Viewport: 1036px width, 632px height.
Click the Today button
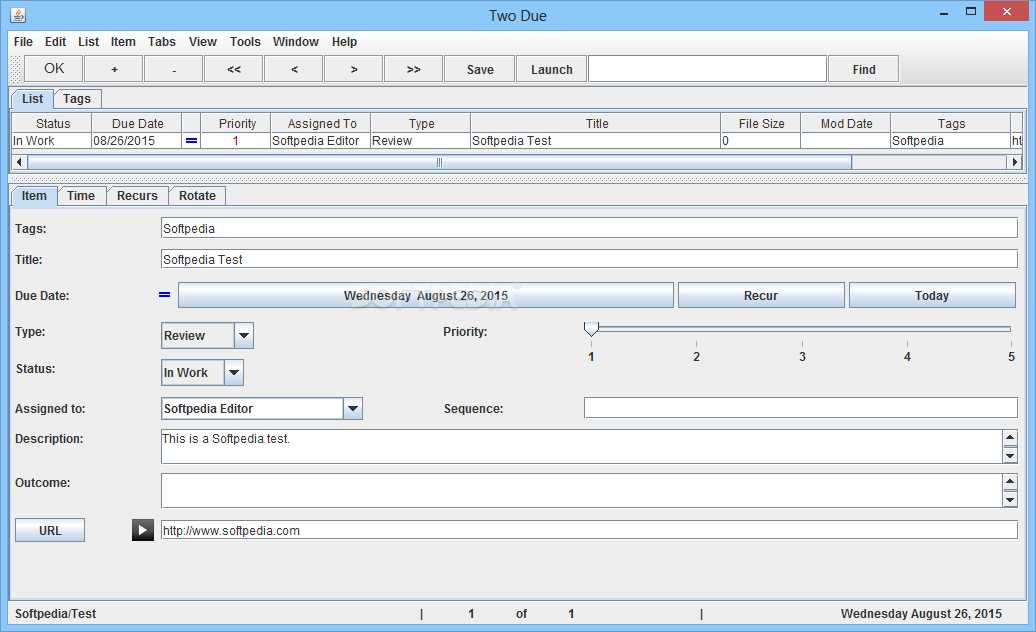(932, 295)
